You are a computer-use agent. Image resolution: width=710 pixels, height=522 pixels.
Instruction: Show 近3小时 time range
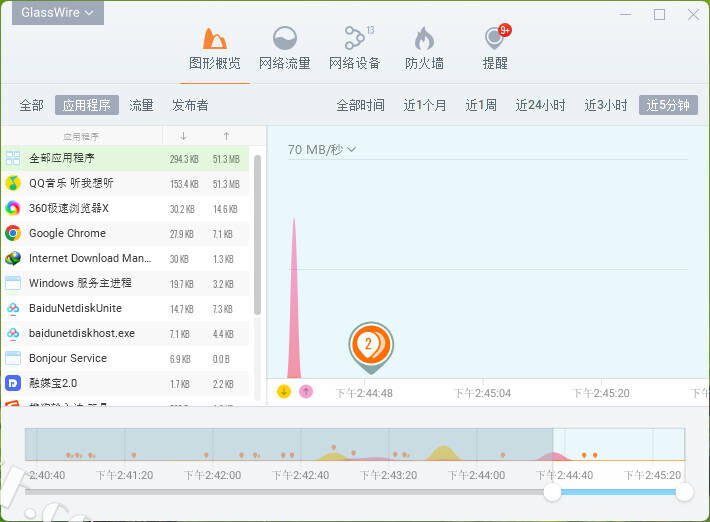click(606, 105)
